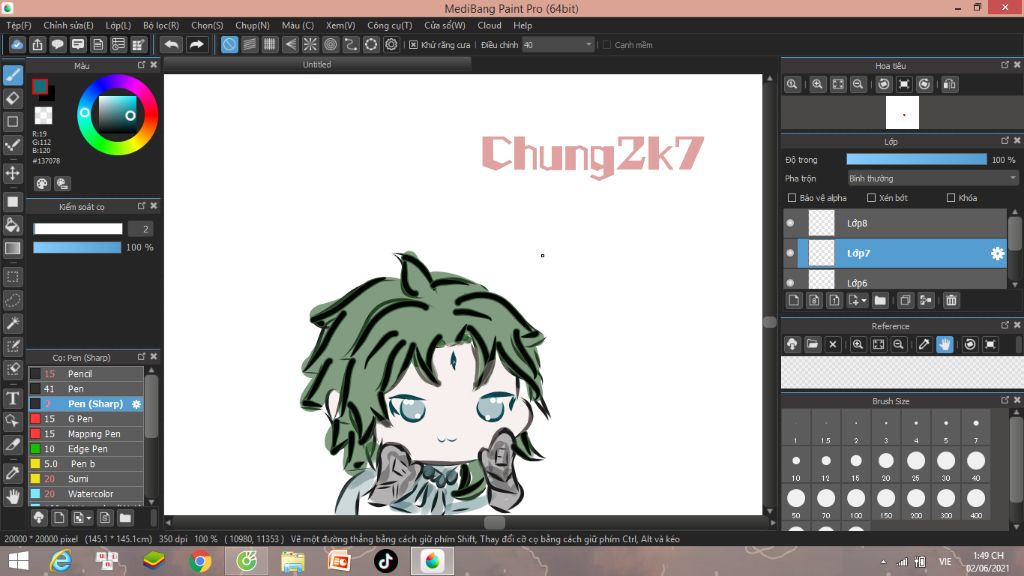This screenshot has width=1024, height=576.
Task: Select the Gradient tool
Action: coord(12,248)
